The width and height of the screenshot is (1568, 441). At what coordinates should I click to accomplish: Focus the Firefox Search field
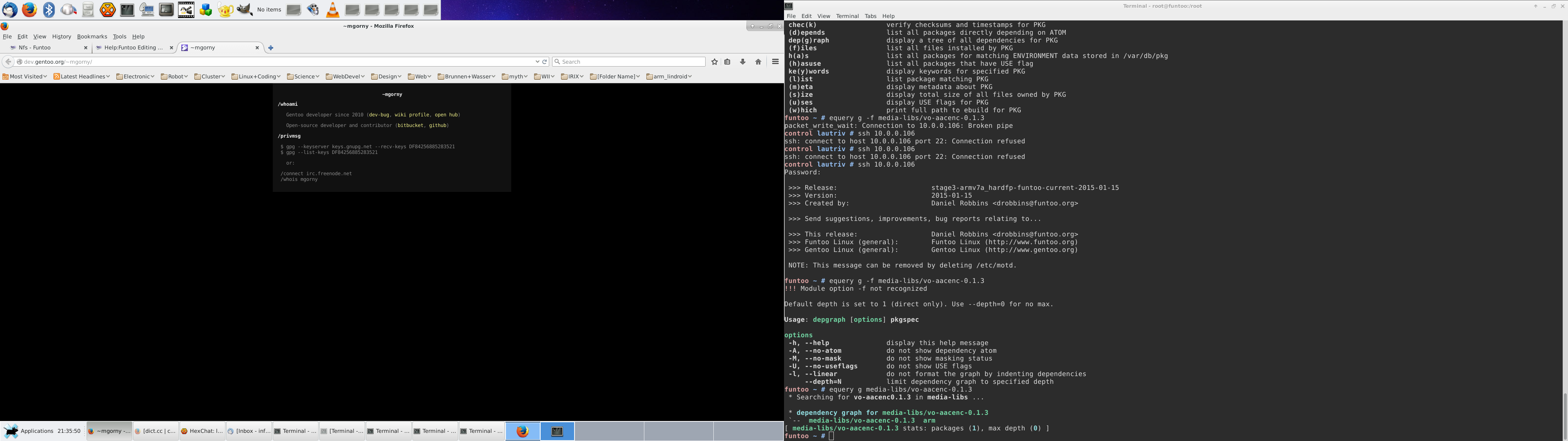pyautogui.click(x=629, y=62)
